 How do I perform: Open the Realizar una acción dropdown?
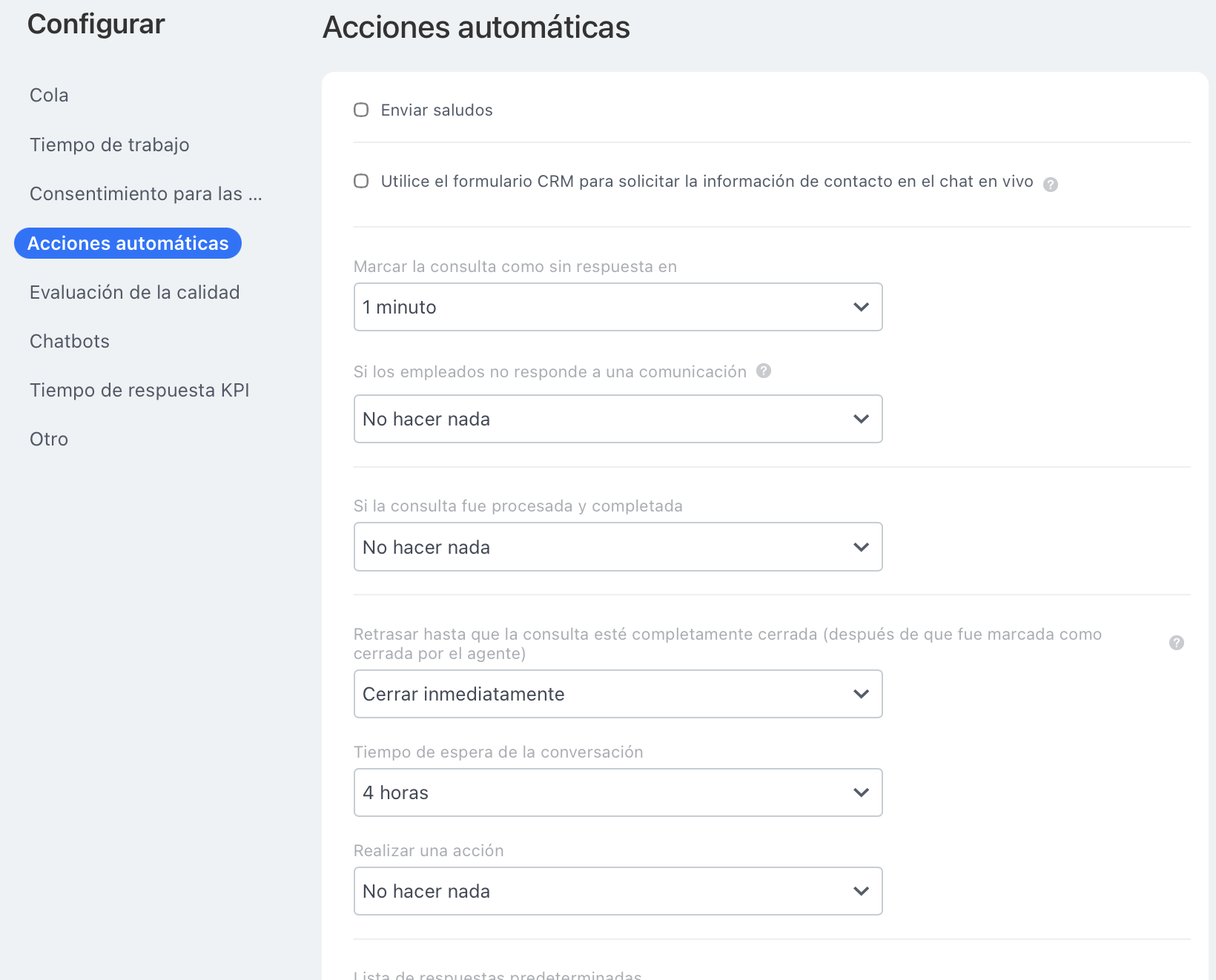[618, 891]
